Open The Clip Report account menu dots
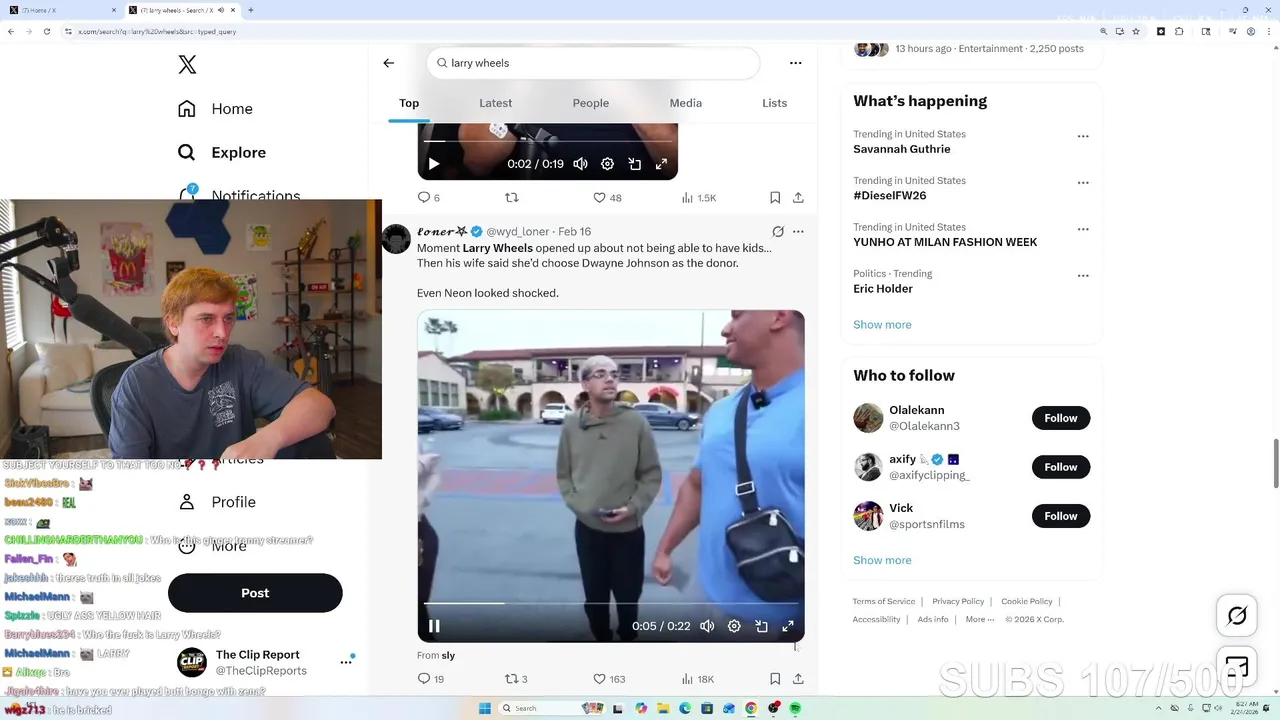 coord(346,662)
